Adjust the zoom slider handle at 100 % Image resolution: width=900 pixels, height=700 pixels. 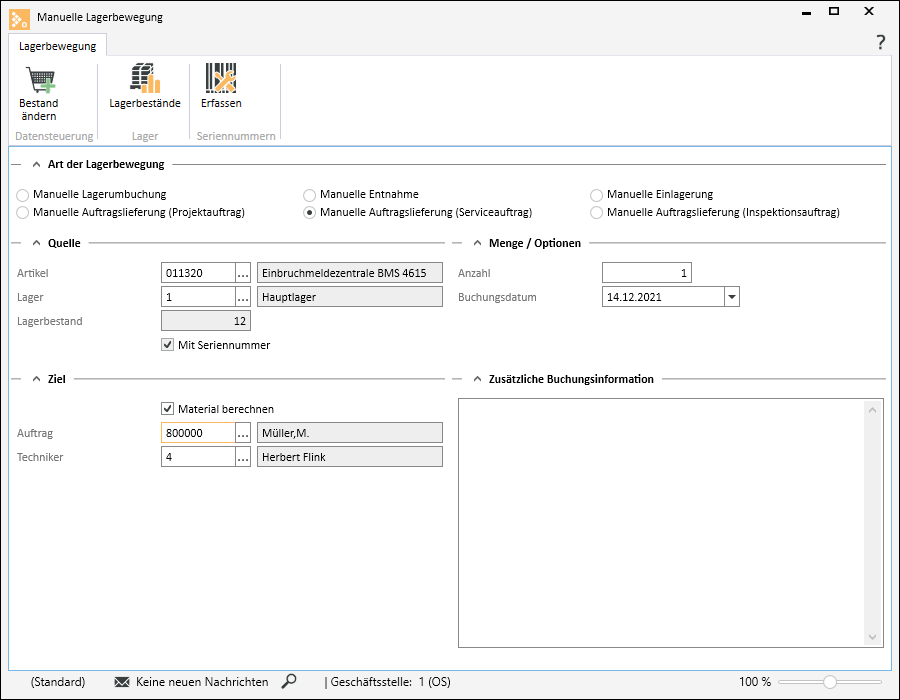click(x=829, y=682)
